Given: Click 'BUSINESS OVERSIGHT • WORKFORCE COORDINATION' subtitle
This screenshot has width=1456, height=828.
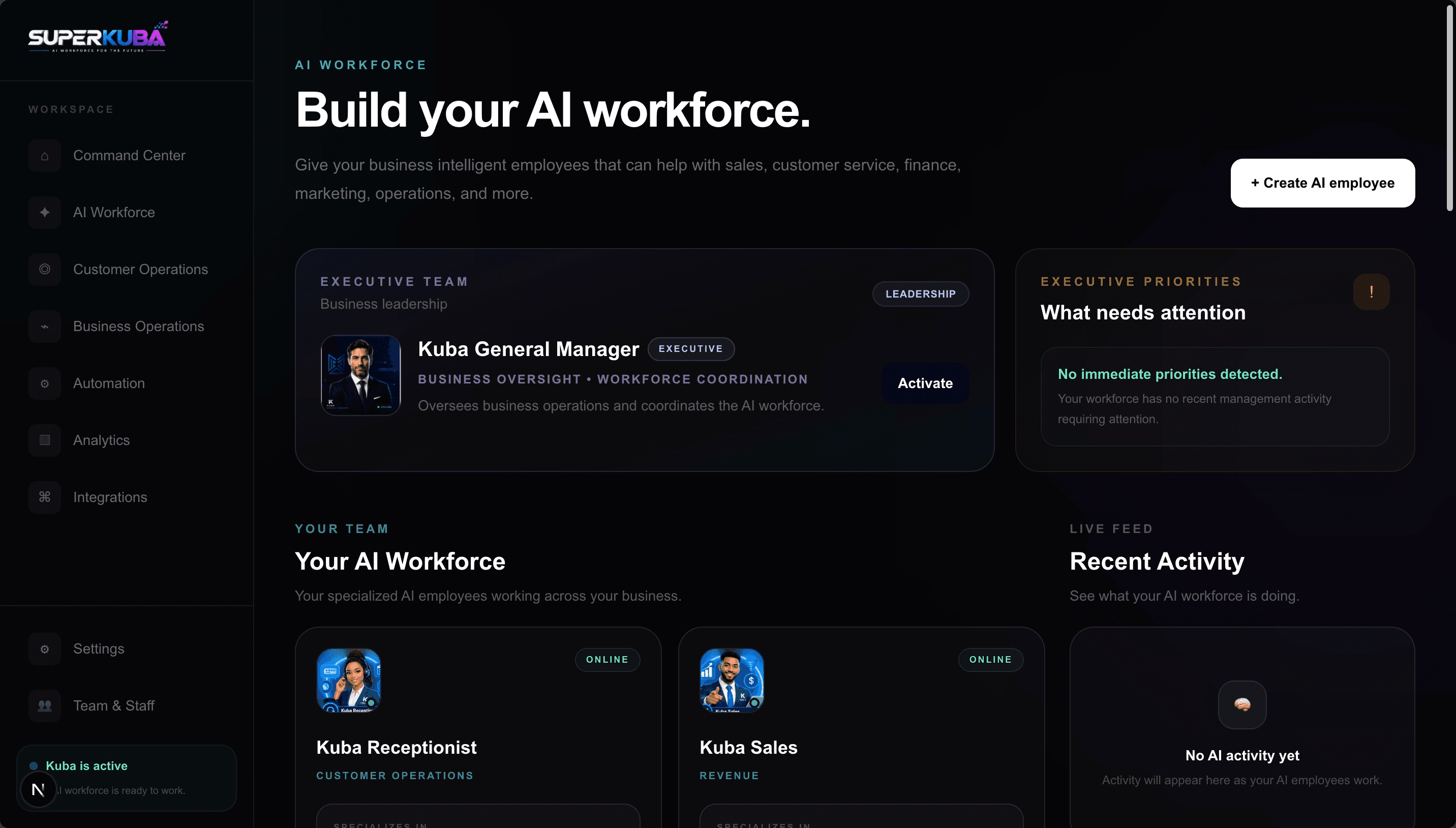Looking at the screenshot, I should [613, 379].
